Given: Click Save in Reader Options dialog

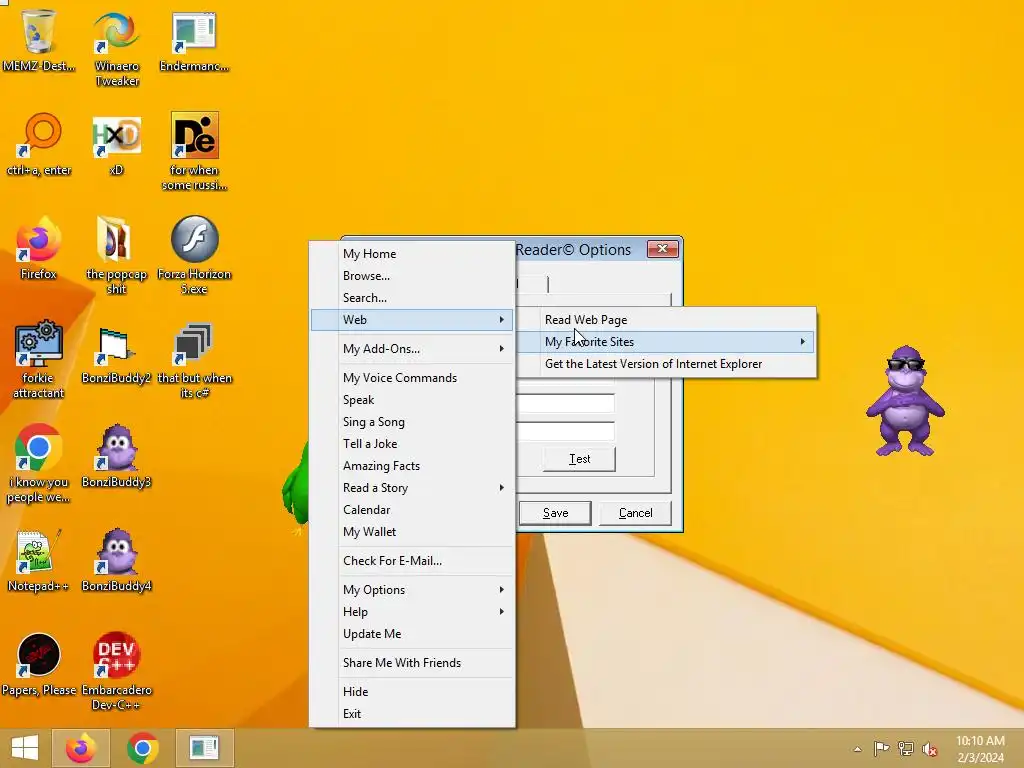Looking at the screenshot, I should [x=555, y=513].
